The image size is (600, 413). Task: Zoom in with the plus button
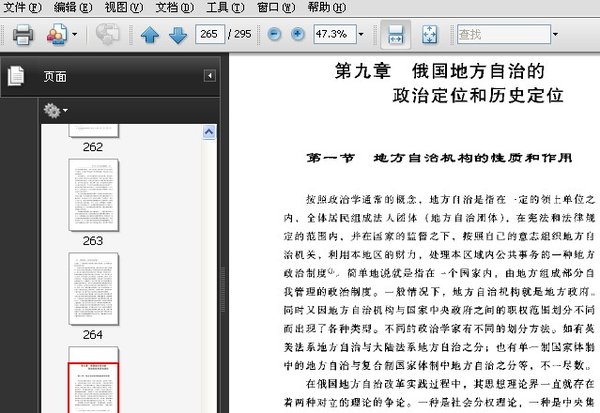click(298, 34)
